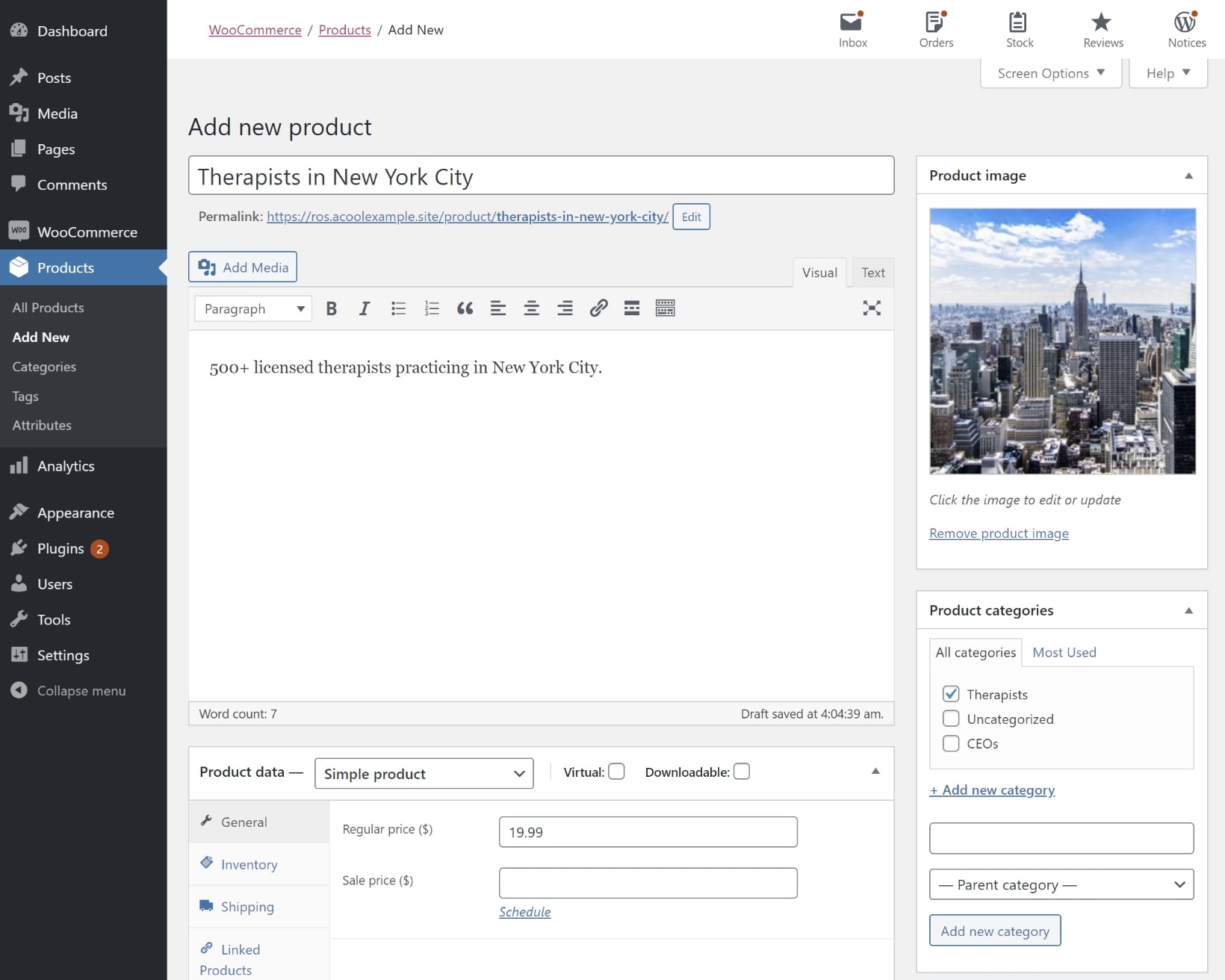Screen dimensions: 1225x980
Task: Open WordPress Notices
Action: pos(1186,30)
